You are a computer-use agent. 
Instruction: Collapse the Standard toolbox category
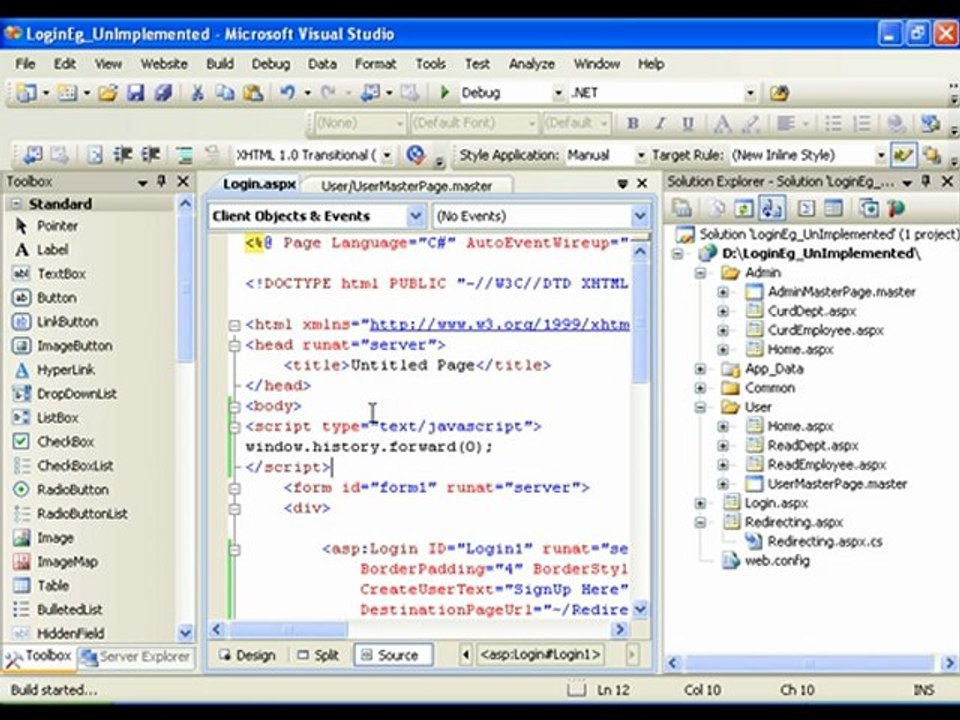17,204
